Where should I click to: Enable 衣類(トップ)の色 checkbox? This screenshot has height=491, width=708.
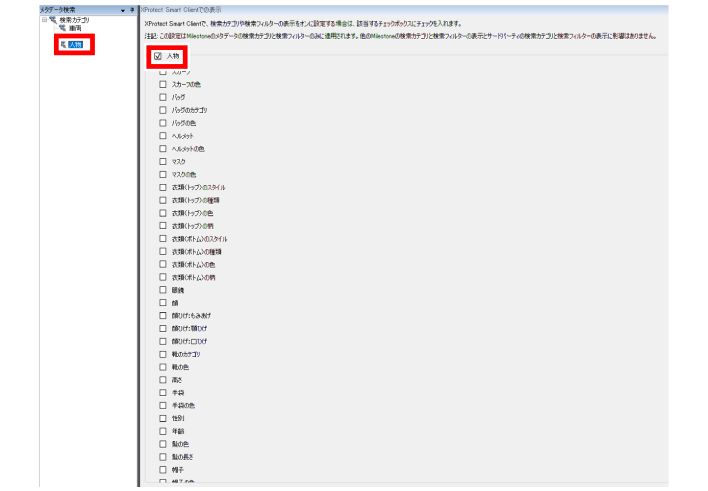[163, 213]
